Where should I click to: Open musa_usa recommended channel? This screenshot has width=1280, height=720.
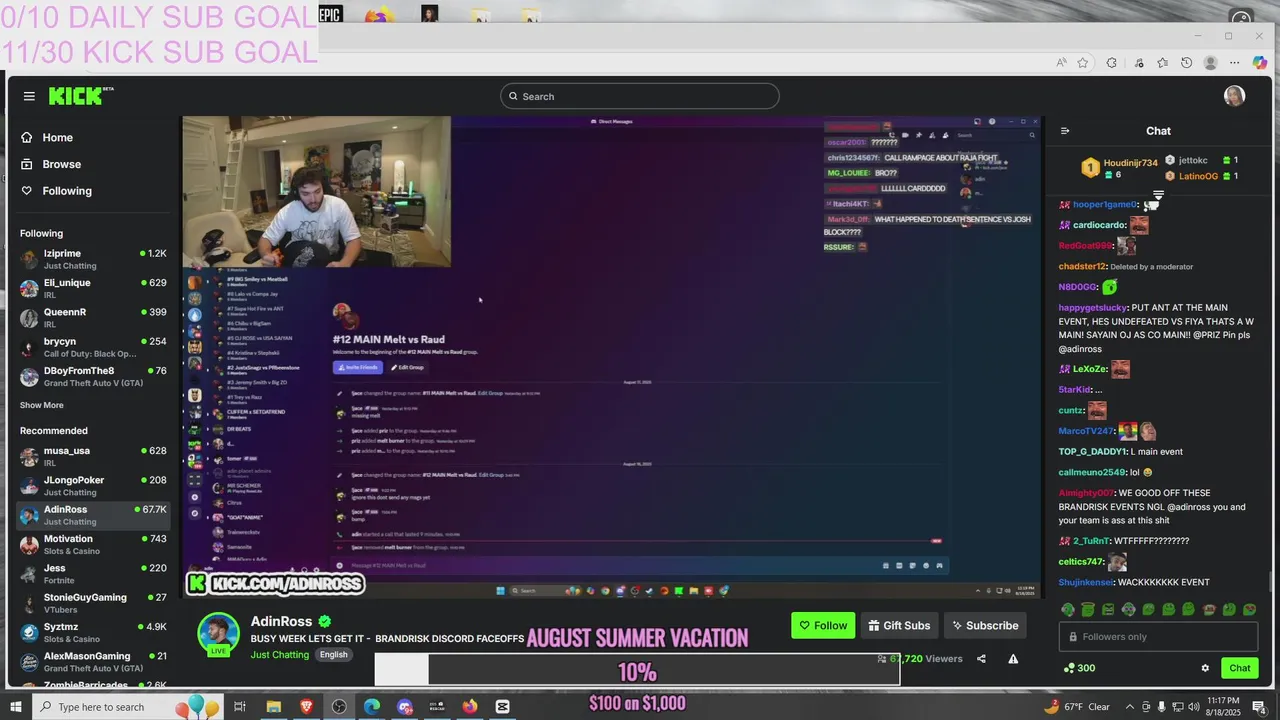[x=93, y=456]
